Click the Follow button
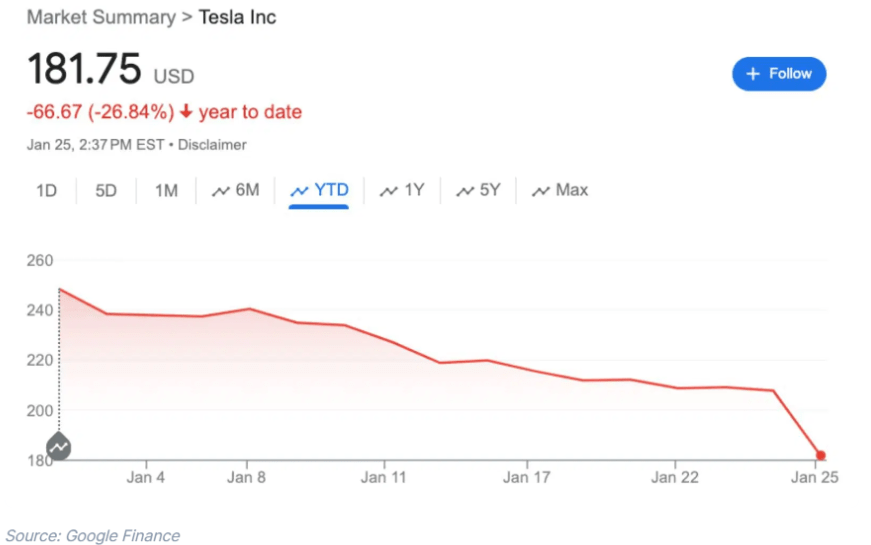The height and width of the screenshot is (545, 871). click(779, 74)
